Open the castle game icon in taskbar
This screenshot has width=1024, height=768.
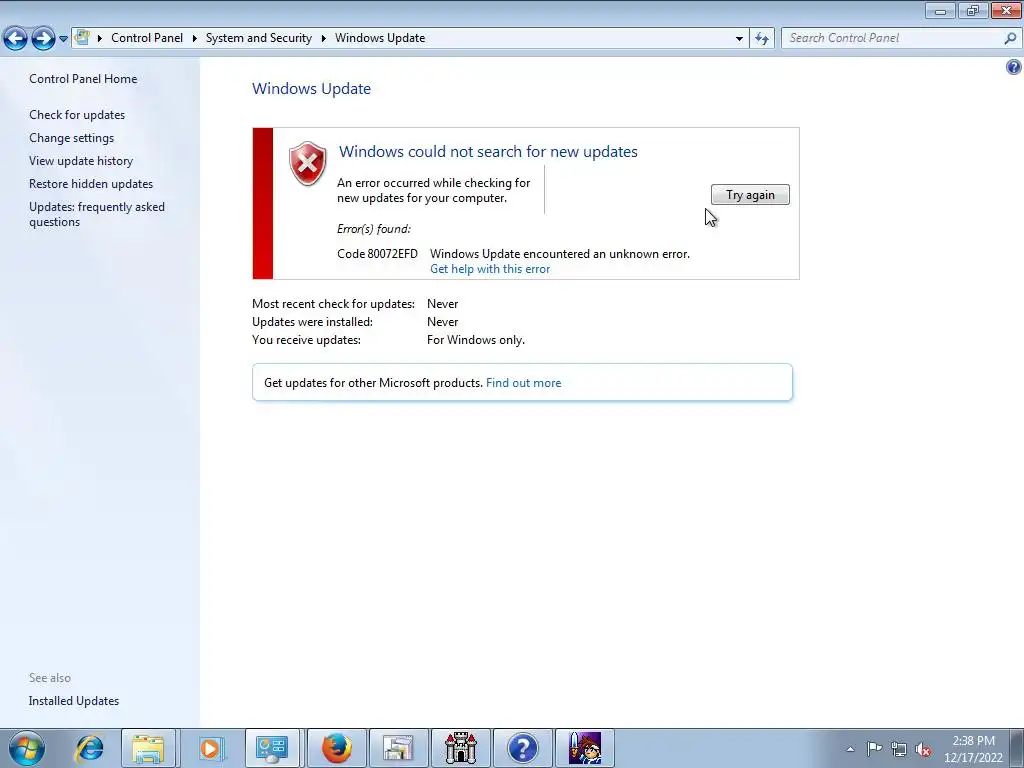click(460, 748)
